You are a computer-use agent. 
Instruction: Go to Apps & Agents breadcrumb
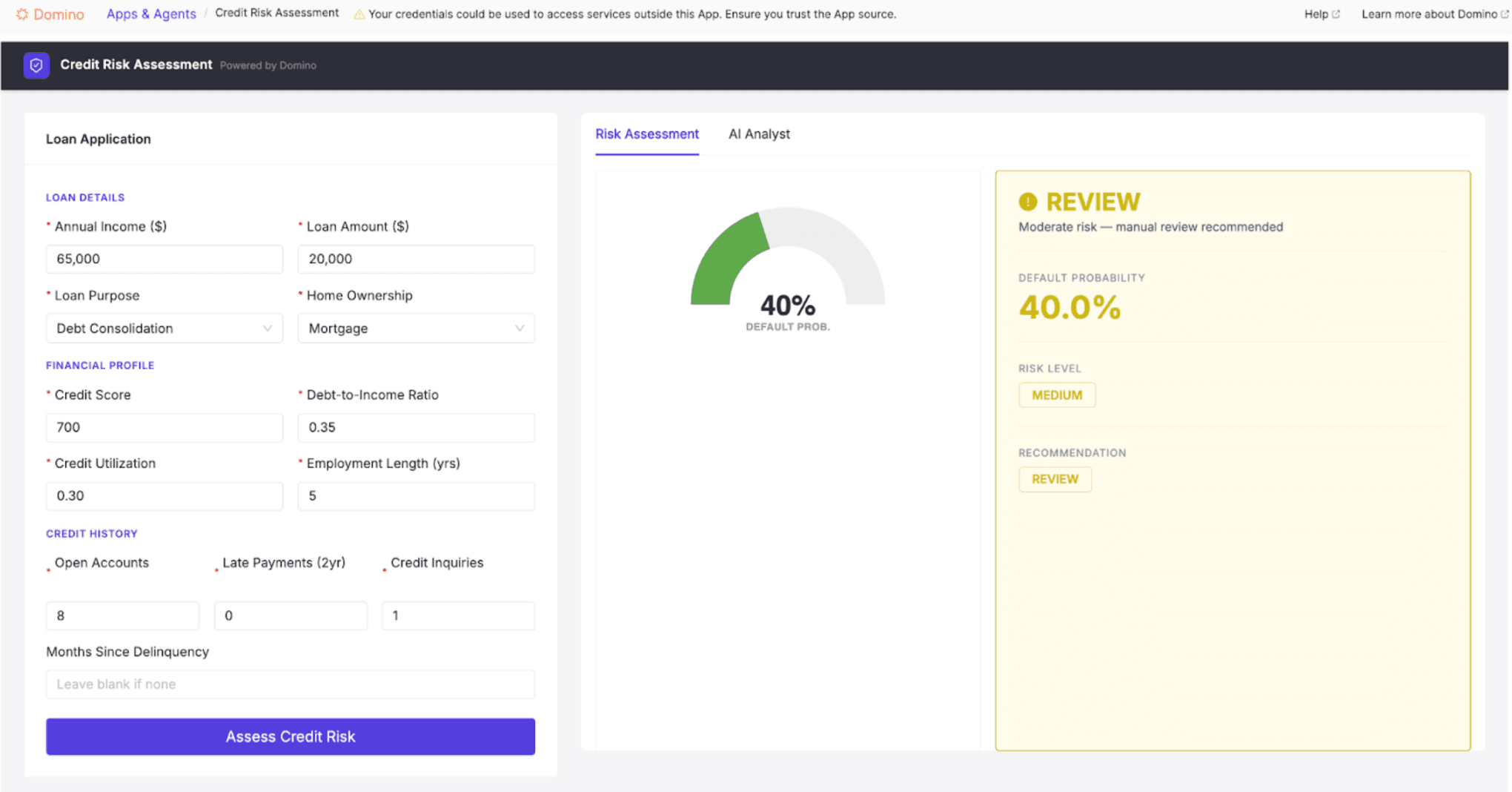[151, 14]
